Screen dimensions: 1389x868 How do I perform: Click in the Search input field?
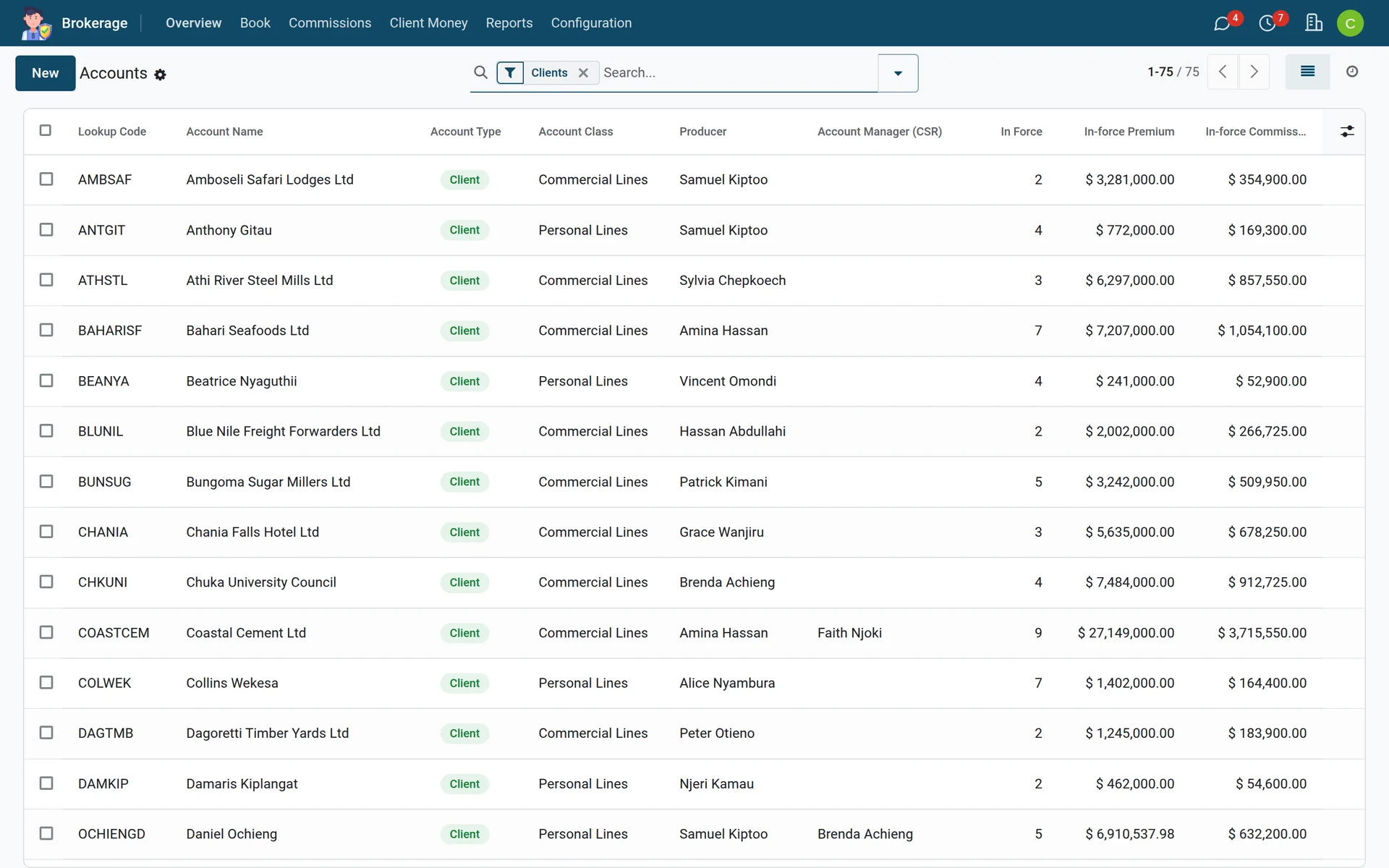pyautogui.click(x=738, y=72)
